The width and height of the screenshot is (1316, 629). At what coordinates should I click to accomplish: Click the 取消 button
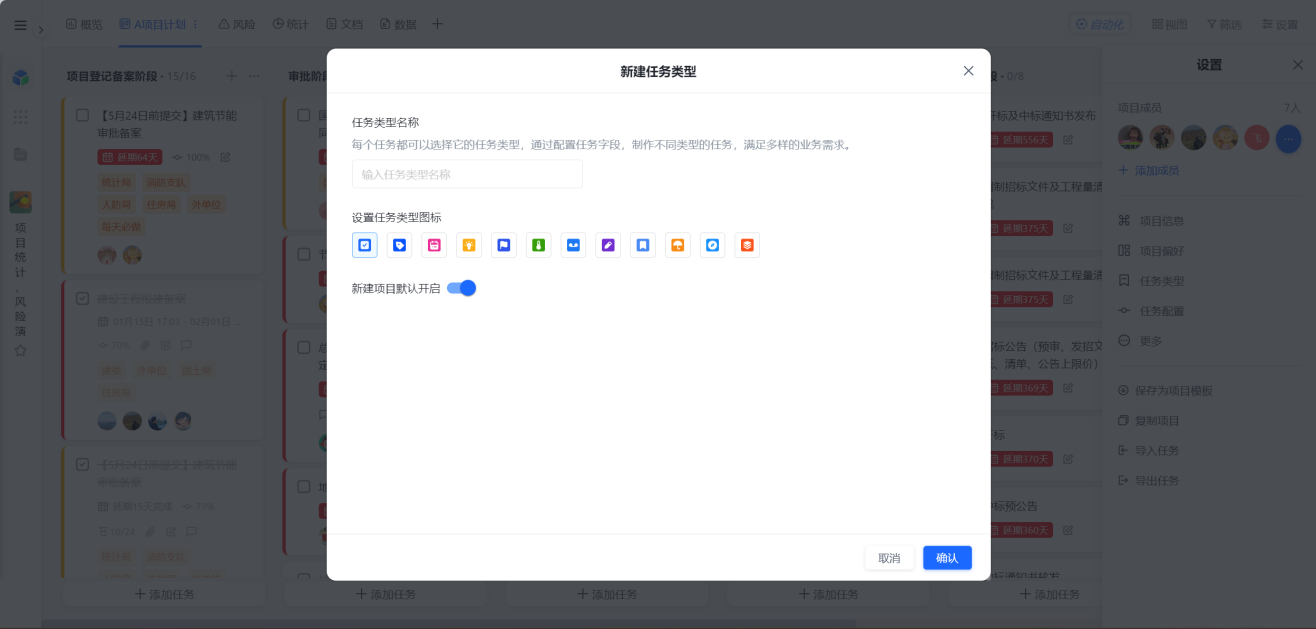tap(889, 558)
